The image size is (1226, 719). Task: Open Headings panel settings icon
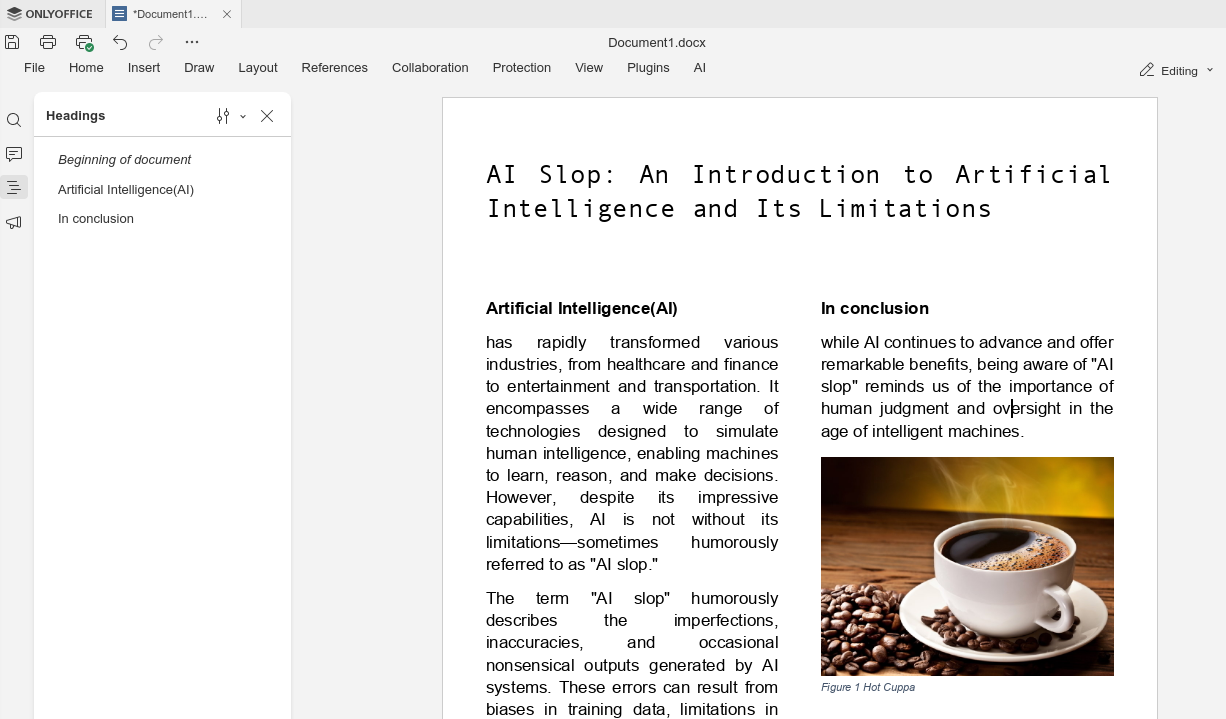(223, 116)
